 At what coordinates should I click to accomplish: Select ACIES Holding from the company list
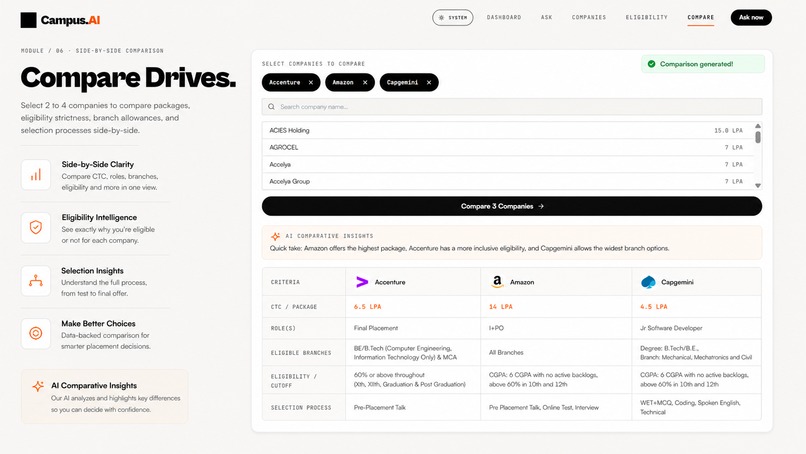tap(508, 131)
